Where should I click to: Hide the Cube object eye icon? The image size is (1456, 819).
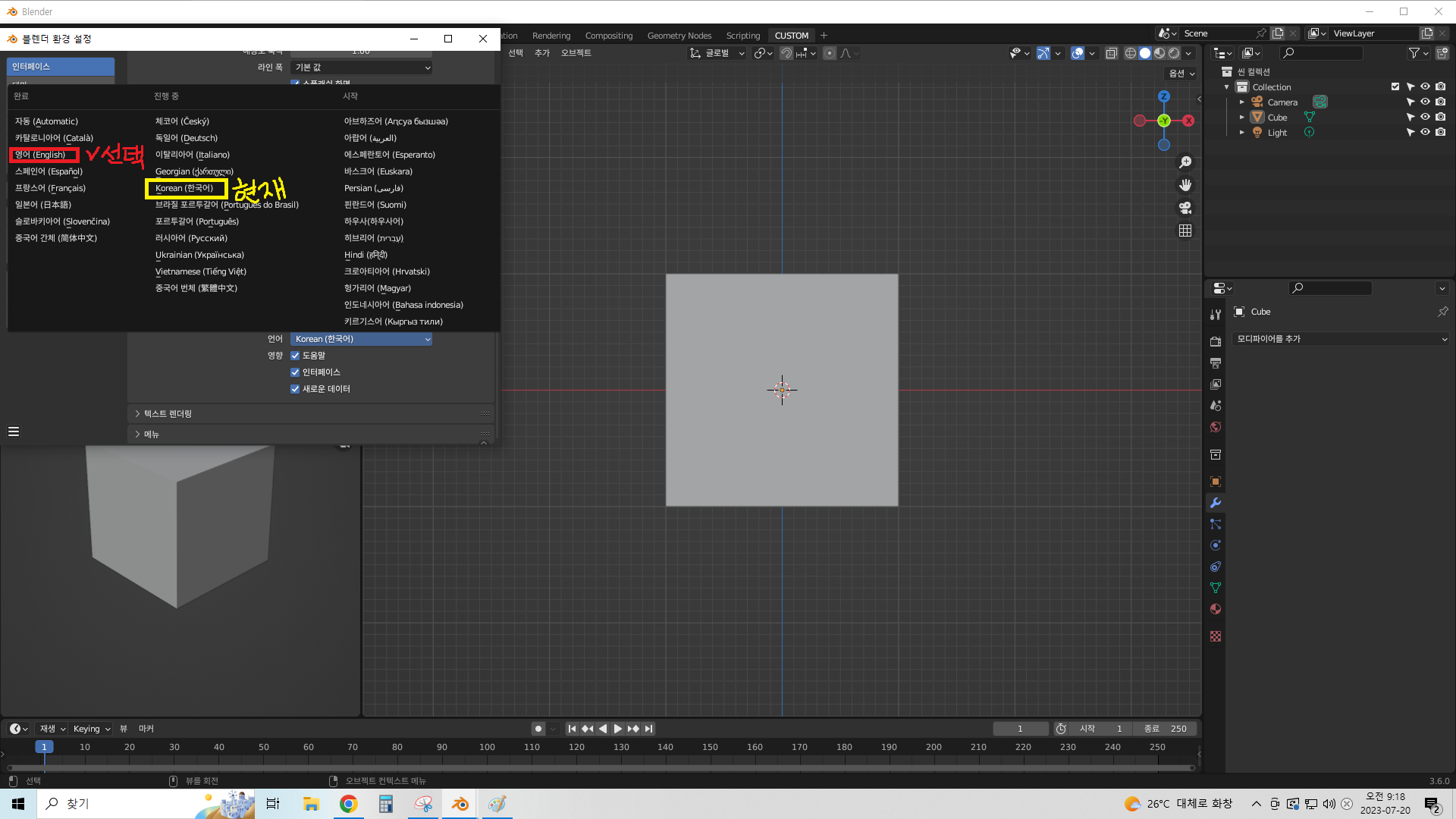(1425, 117)
